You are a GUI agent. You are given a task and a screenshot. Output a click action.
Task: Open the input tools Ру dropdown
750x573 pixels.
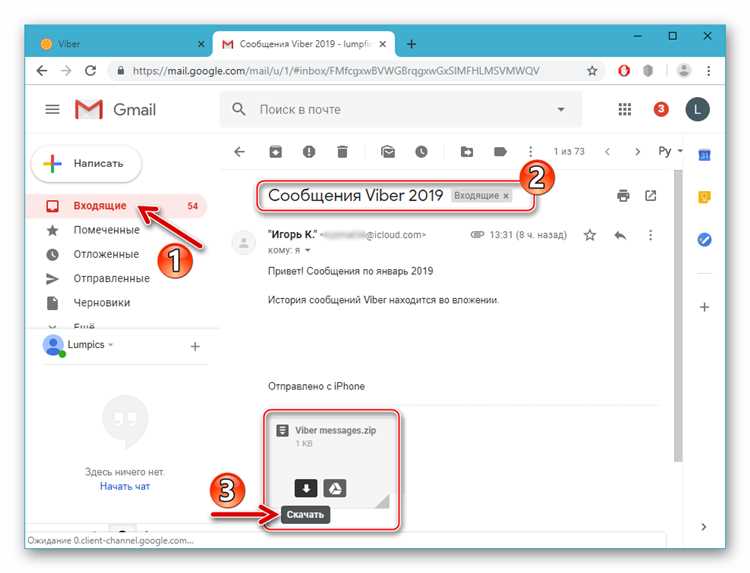pos(670,152)
